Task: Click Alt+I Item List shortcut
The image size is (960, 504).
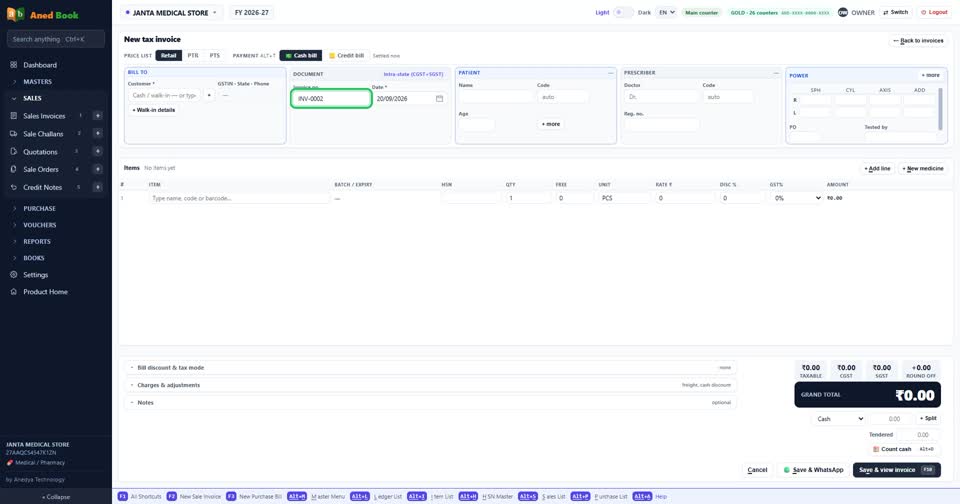Action: (x=431, y=497)
